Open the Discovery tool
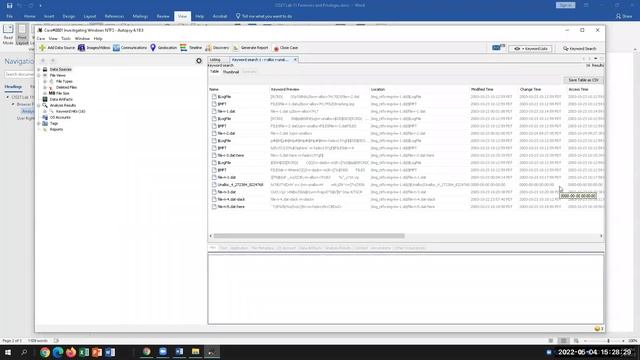The height and width of the screenshot is (360, 640). point(217,48)
